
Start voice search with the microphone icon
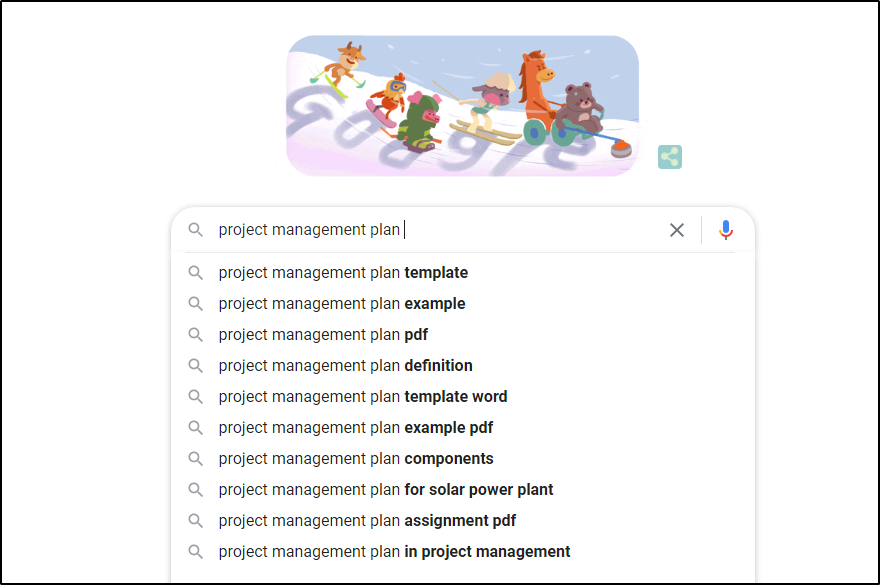click(x=726, y=230)
